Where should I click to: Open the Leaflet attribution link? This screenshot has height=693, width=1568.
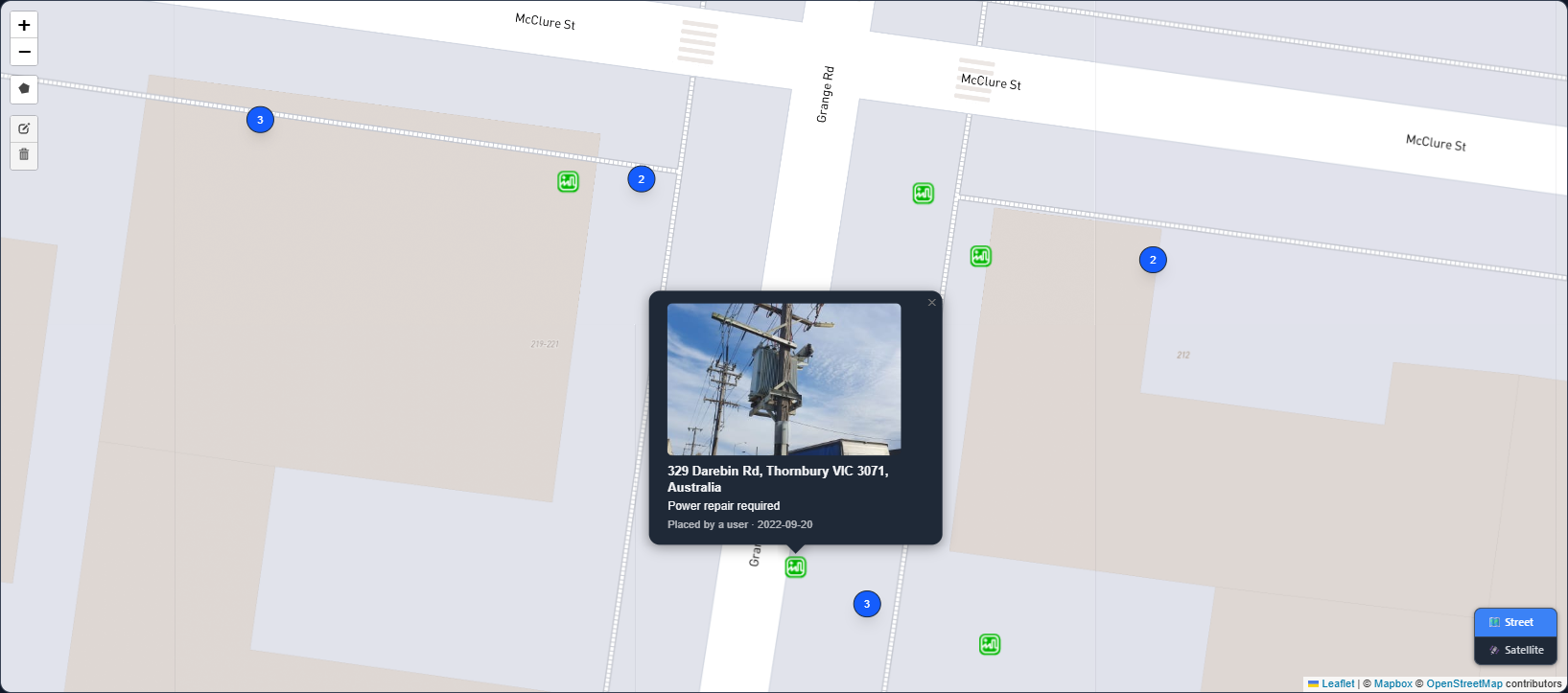point(1338,683)
